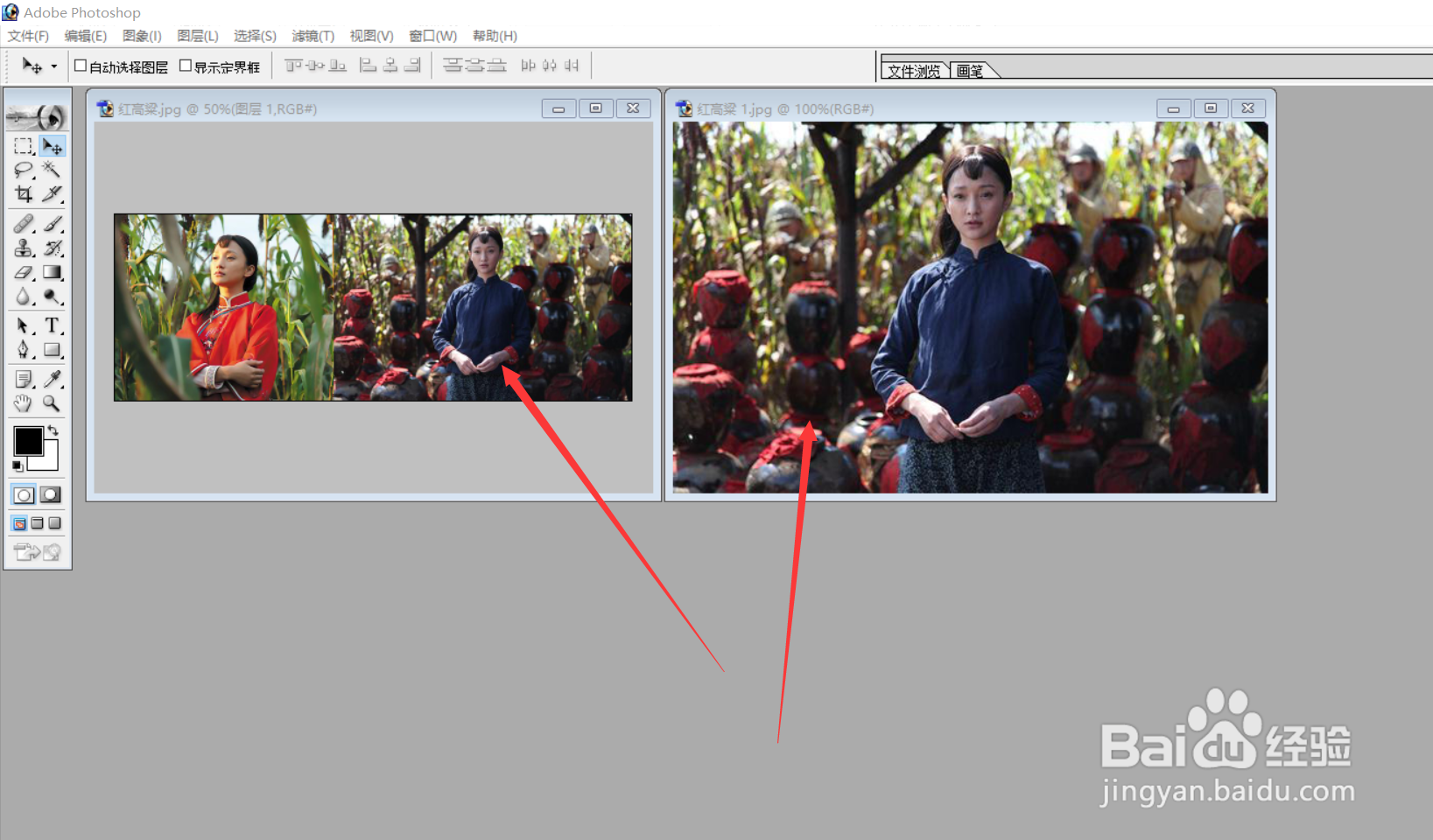1433x840 pixels.
Task: Align left edges button
Action: (x=369, y=66)
